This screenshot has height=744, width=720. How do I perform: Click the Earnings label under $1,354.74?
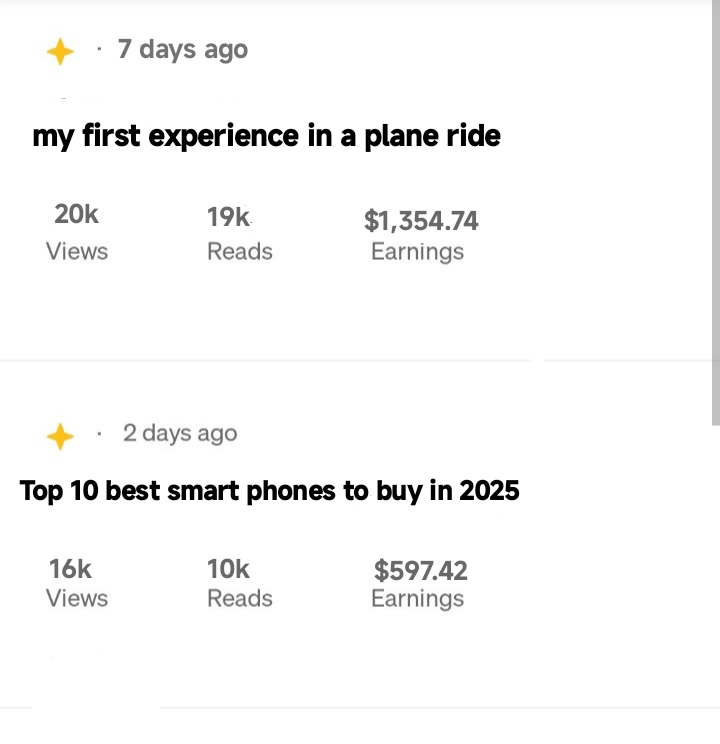tap(417, 252)
